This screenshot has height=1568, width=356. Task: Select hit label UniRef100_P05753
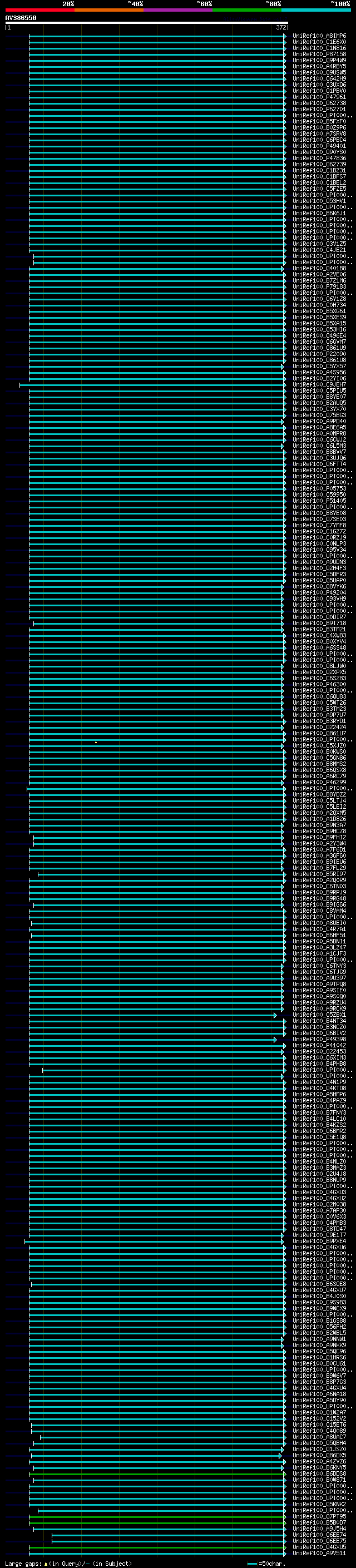[319, 489]
